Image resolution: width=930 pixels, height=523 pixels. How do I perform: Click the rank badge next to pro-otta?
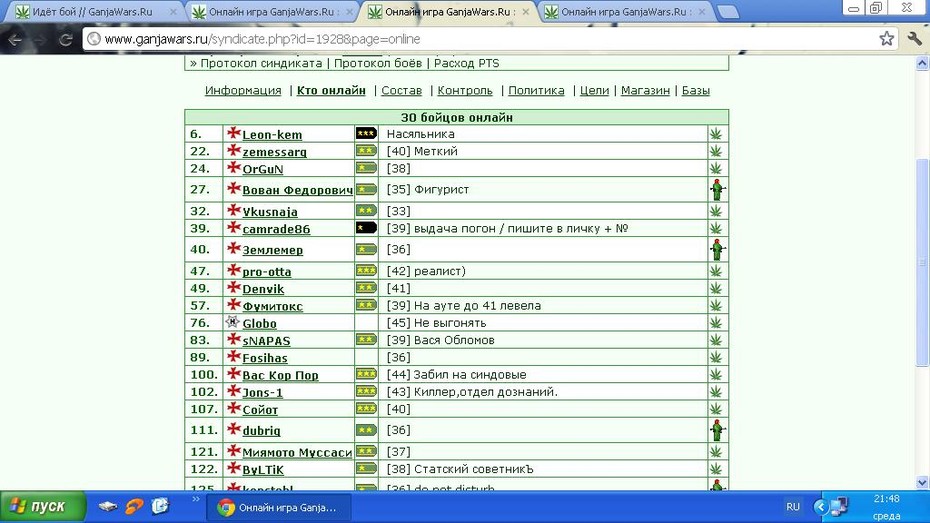pyautogui.click(x=366, y=270)
